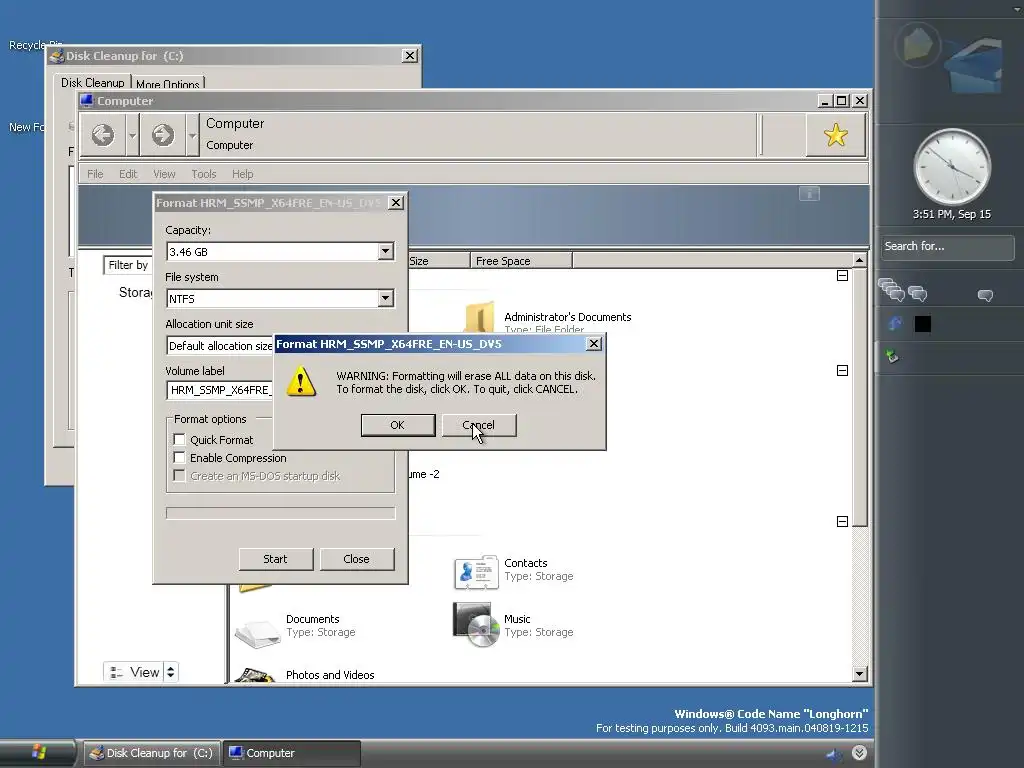Open the Capacity dropdown
Image resolution: width=1024 pixels, height=768 pixels.
coord(385,251)
